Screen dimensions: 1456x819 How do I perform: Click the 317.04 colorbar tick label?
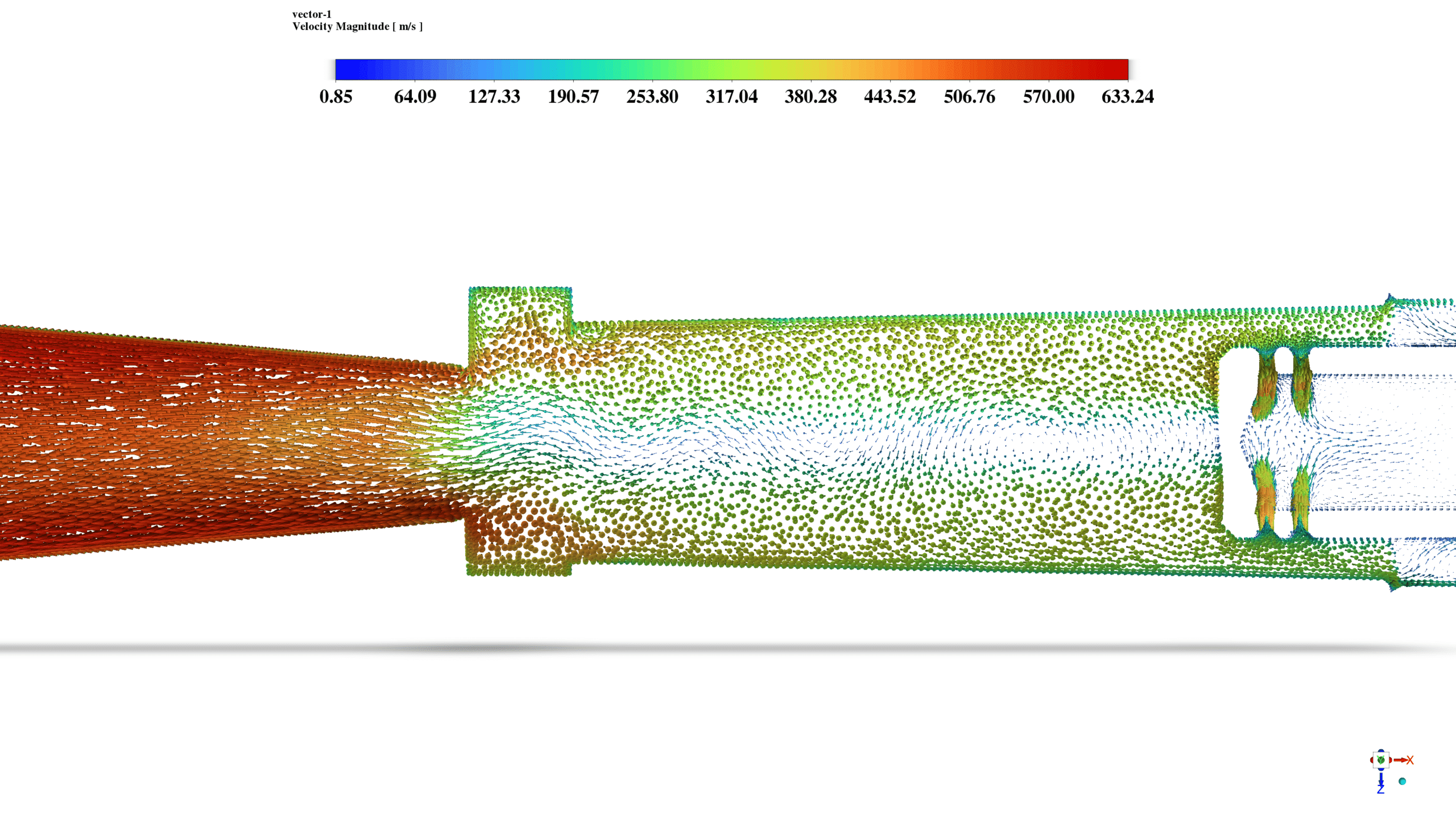(x=731, y=97)
